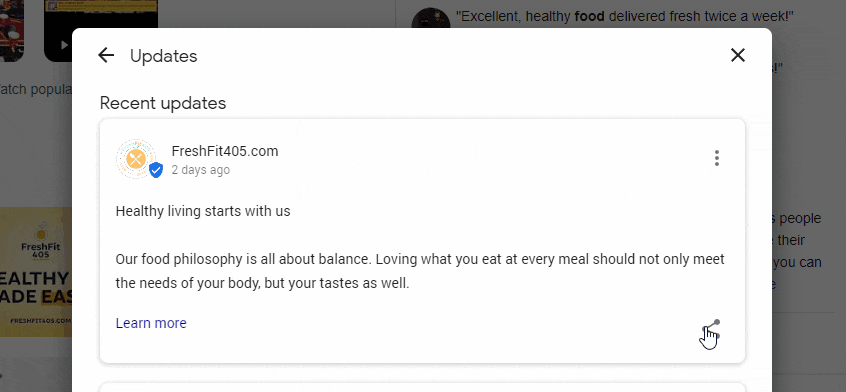This screenshot has width=846, height=392.
Task: Click the '2 days ago' timestamp
Action: point(201,170)
